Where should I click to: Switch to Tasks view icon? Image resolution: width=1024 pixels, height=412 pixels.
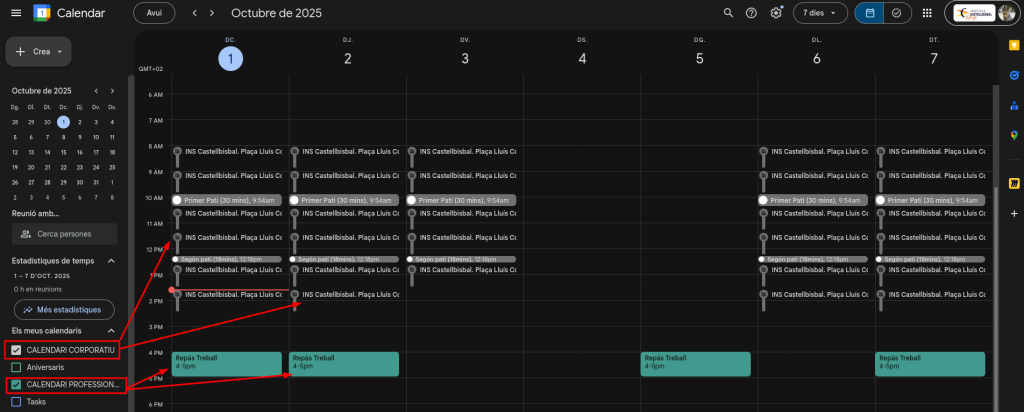tap(896, 13)
